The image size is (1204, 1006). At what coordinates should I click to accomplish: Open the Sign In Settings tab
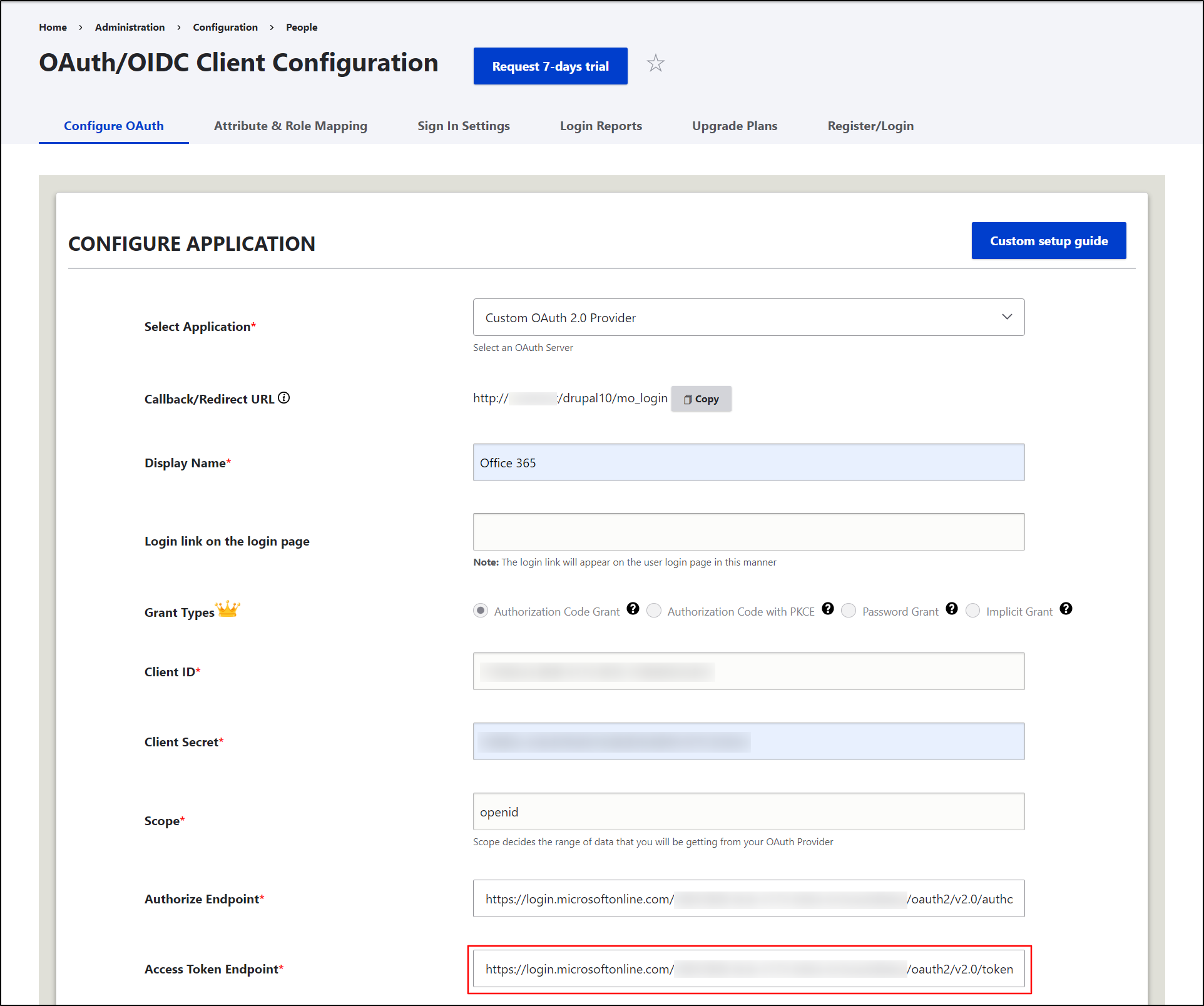tap(463, 126)
